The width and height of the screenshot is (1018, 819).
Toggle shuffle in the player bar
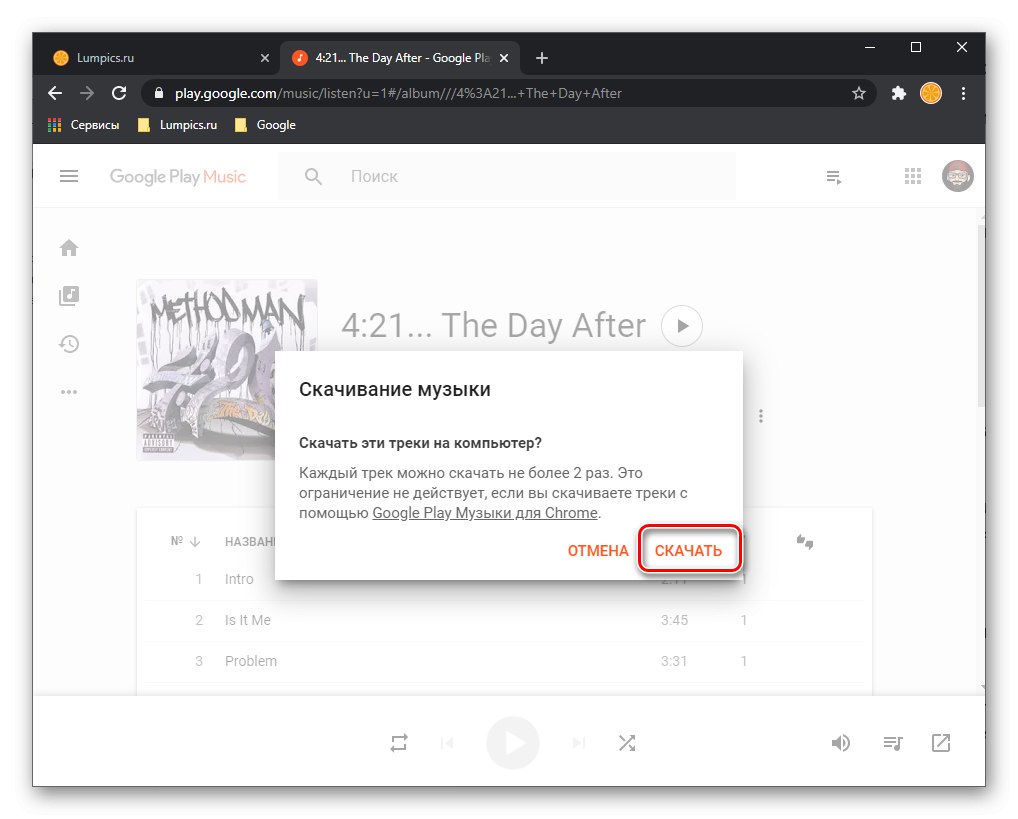(627, 742)
